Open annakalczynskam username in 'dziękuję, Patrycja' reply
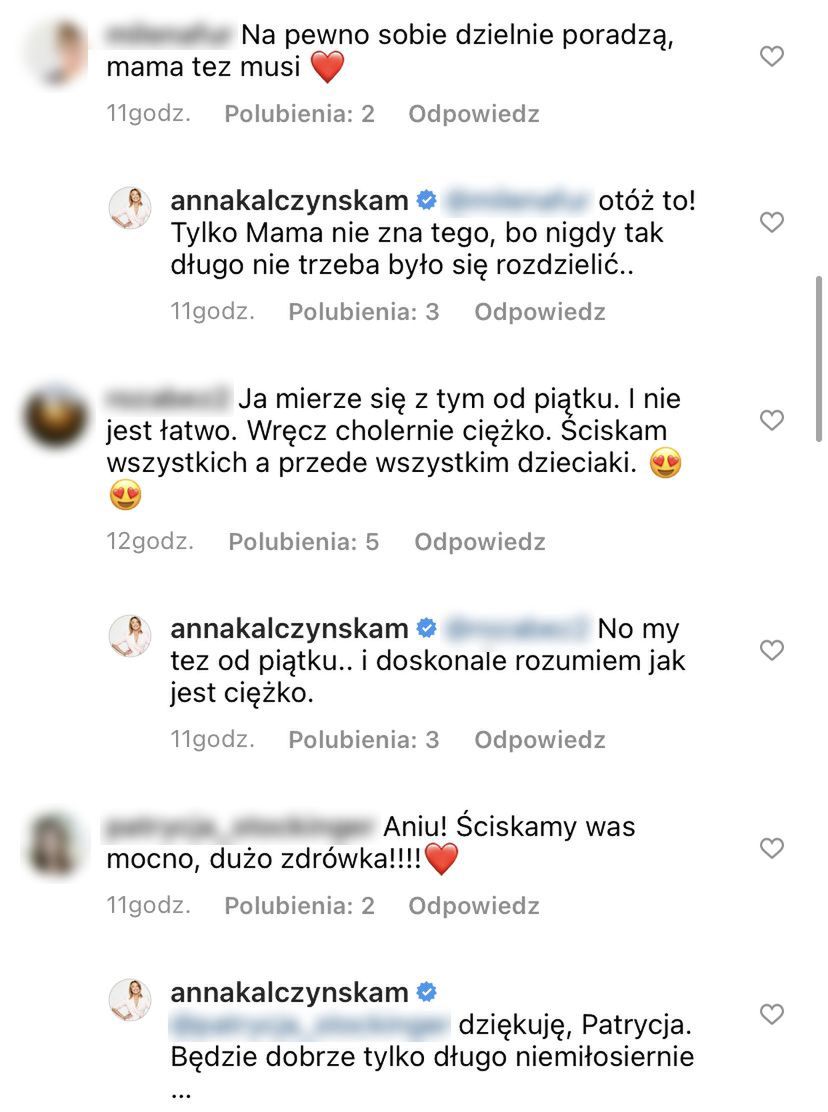Image resolution: width=828 pixels, height=1112 pixels. 289,992
